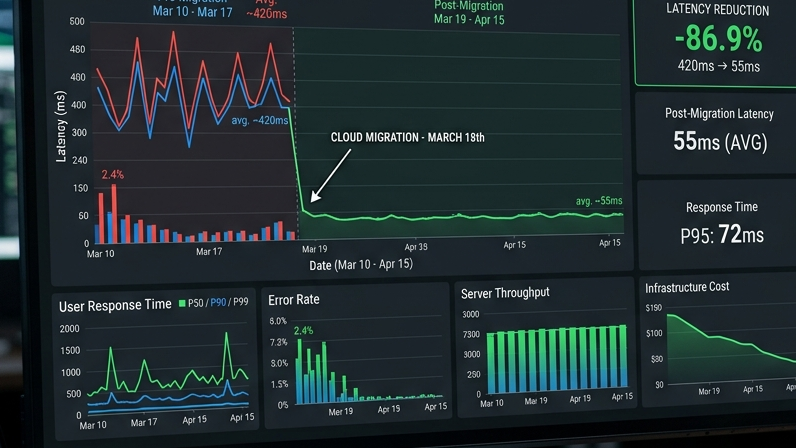Click the tallest red bar under 2.4%
Screen dimensions: 796x448
click(x=114, y=214)
